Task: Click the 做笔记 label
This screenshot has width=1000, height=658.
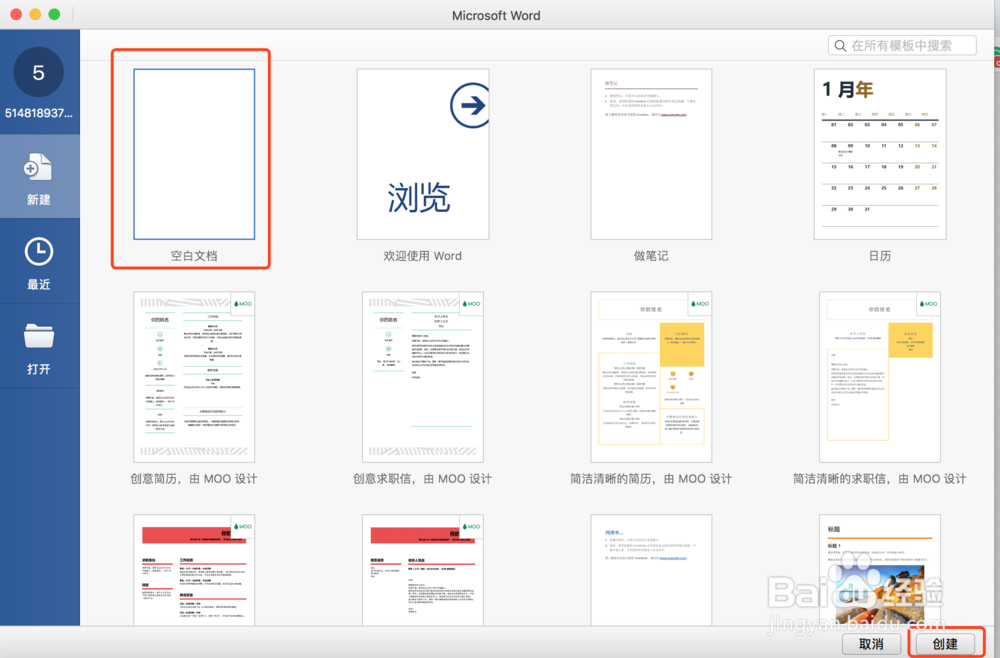Action: 651,256
